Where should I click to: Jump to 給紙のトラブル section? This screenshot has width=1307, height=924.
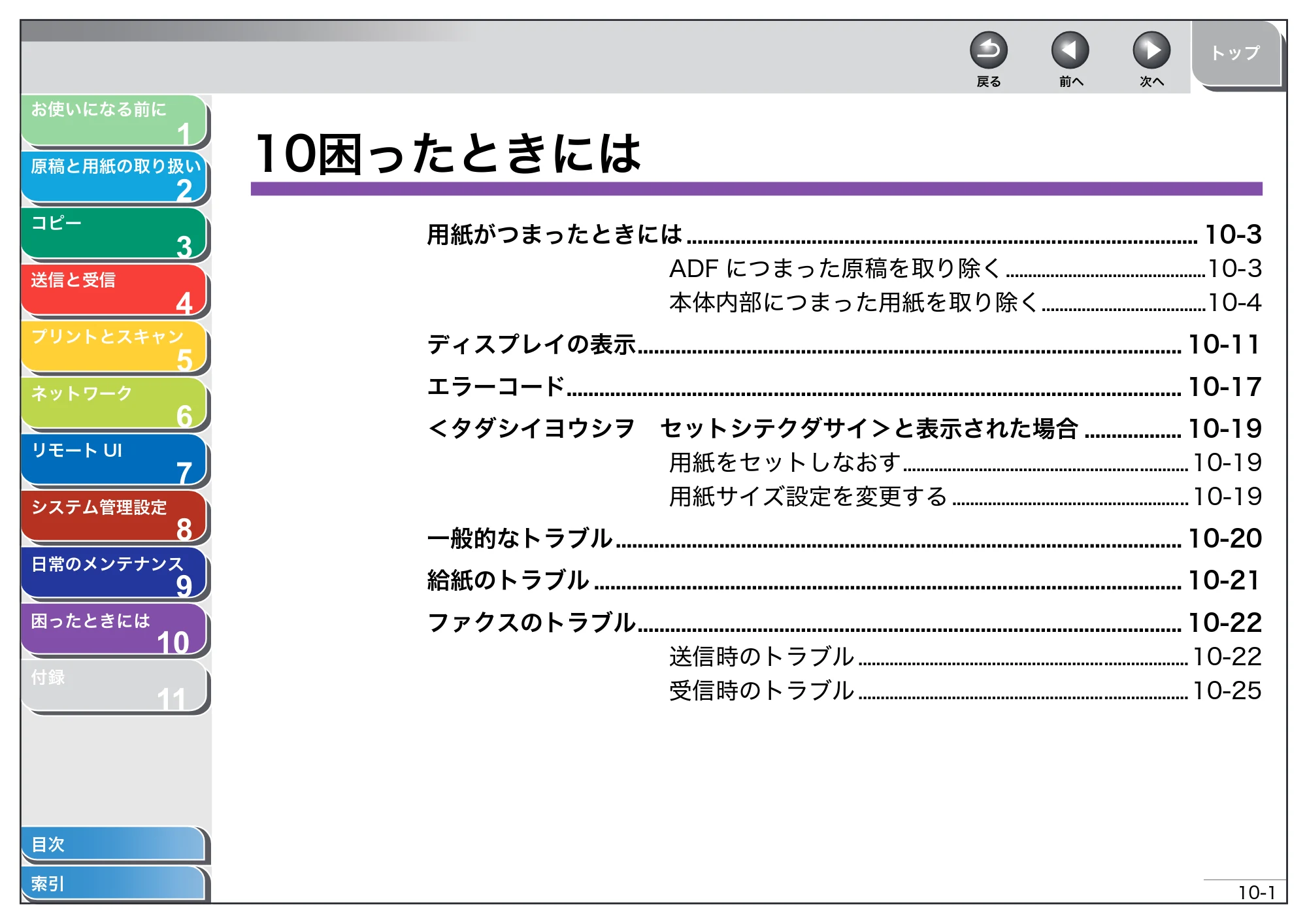tap(844, 580)
